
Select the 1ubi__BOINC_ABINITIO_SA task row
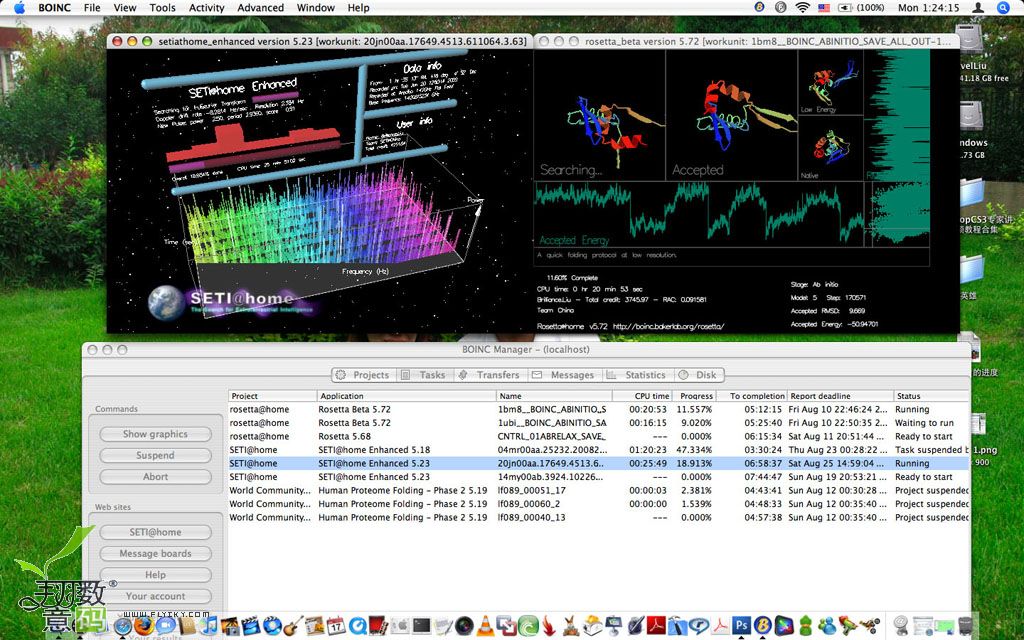[x=598, y=423]
